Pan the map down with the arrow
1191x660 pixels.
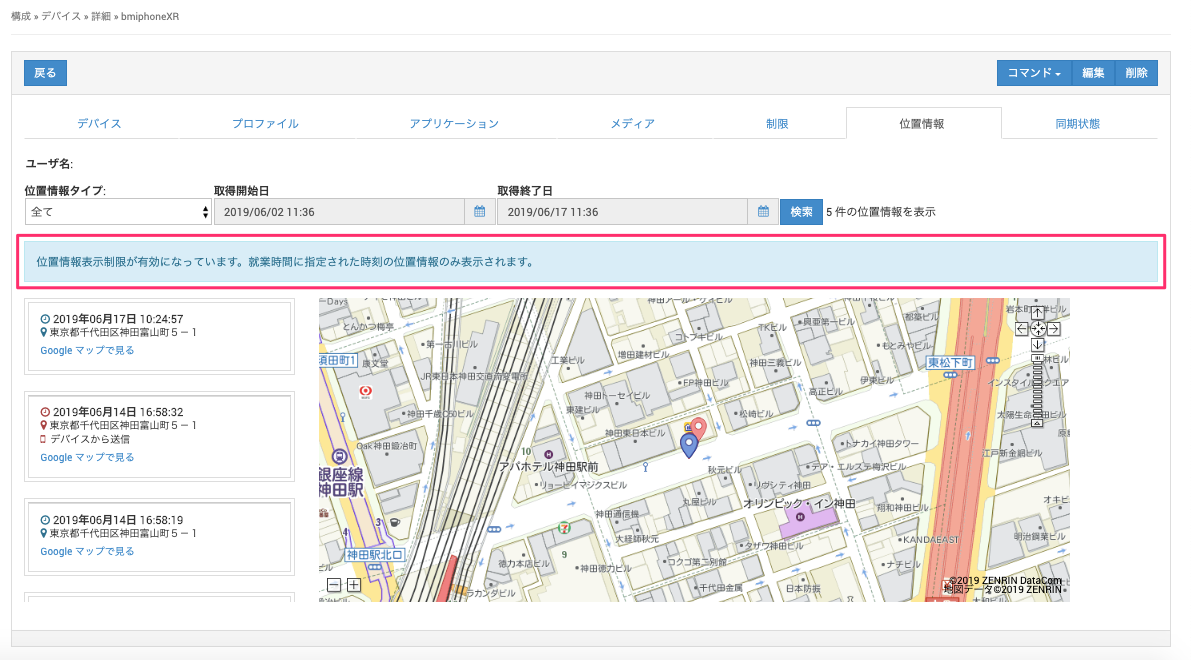pyautogui.click(x=1038, y=345)
